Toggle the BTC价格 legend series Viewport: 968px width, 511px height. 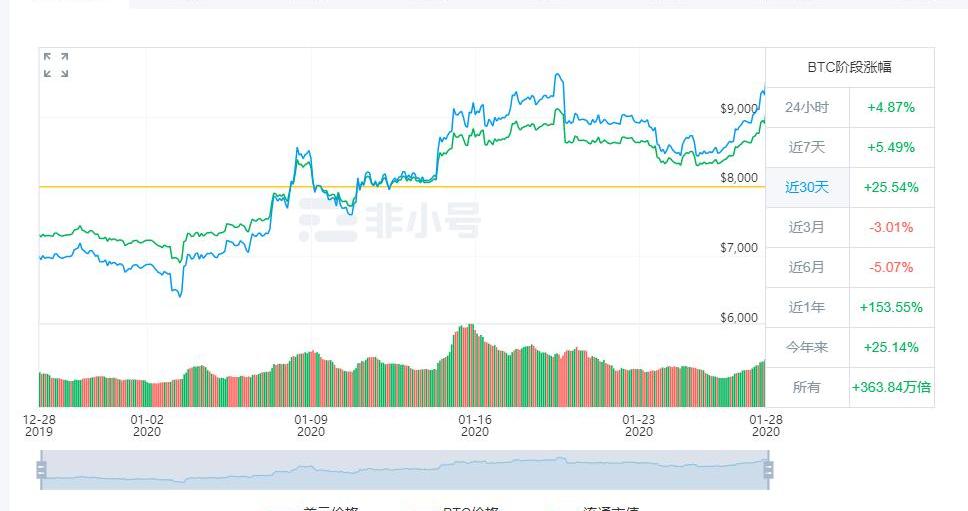pos(470,508)
